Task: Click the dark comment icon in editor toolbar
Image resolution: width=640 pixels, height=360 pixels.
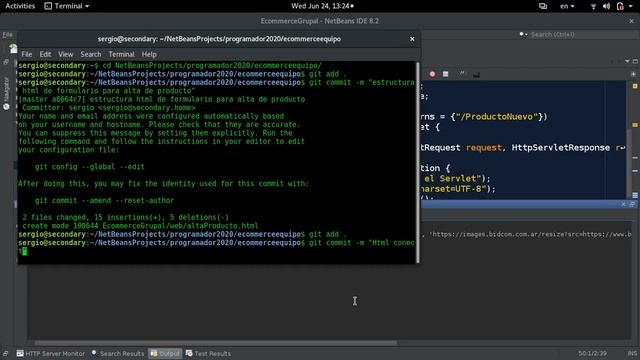Action: point(476,75)
